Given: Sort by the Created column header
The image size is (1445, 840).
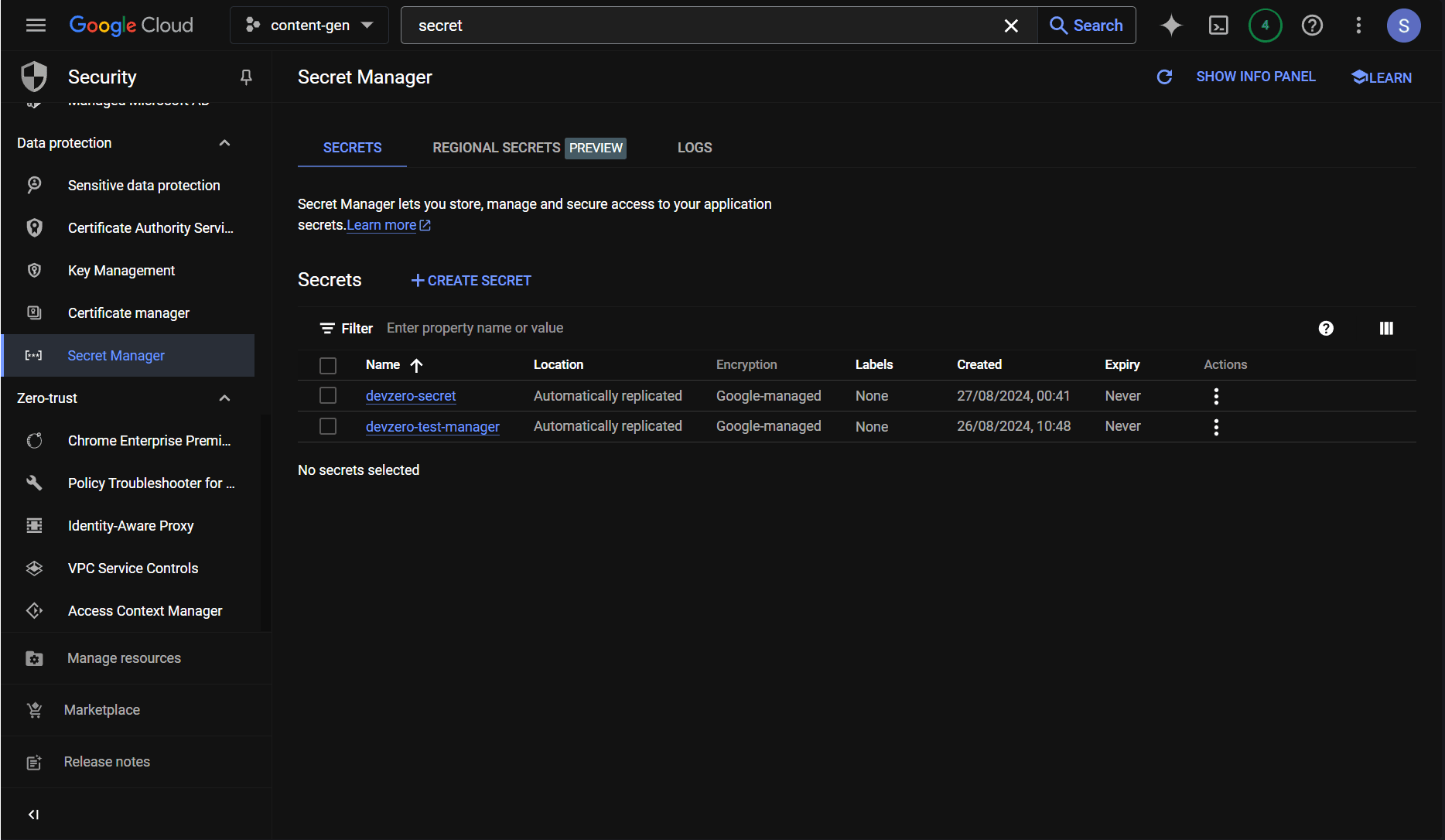Looking at the screenshot, I should (x=979, y=364).
